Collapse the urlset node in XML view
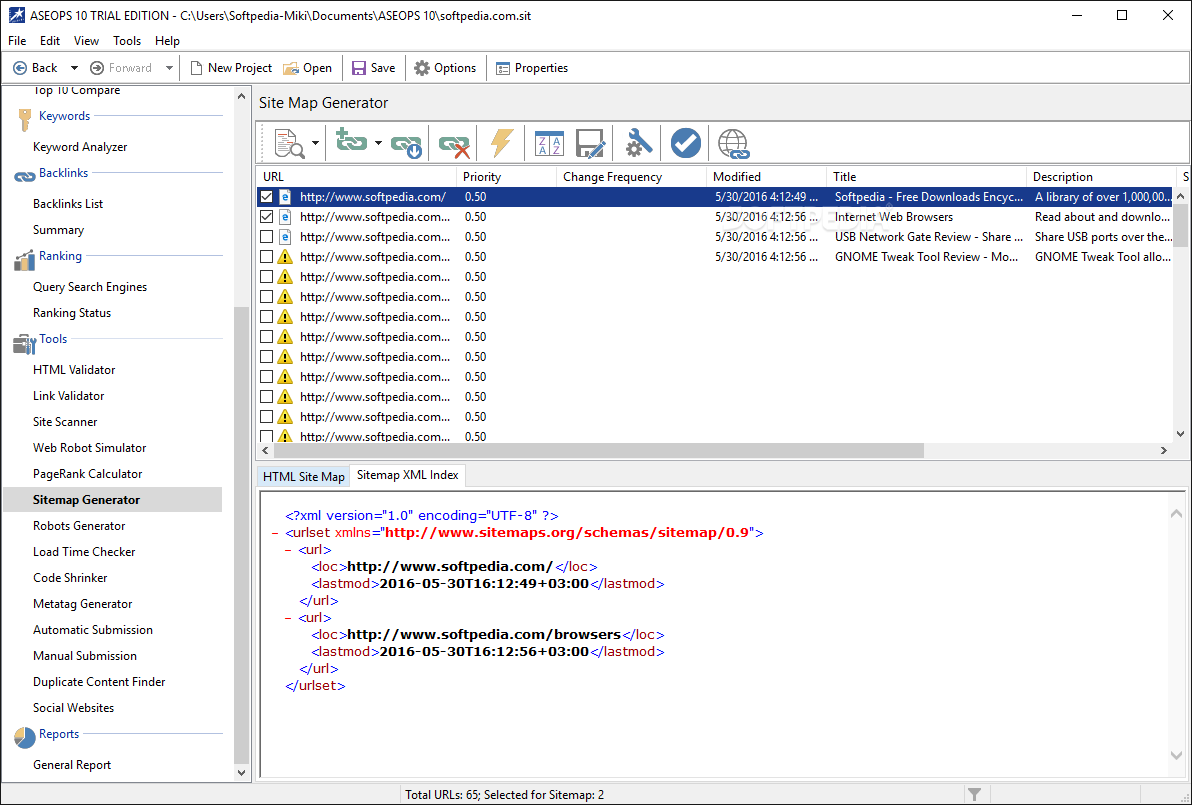Screen dimensions: 1192x805 (x=275, y=533)
